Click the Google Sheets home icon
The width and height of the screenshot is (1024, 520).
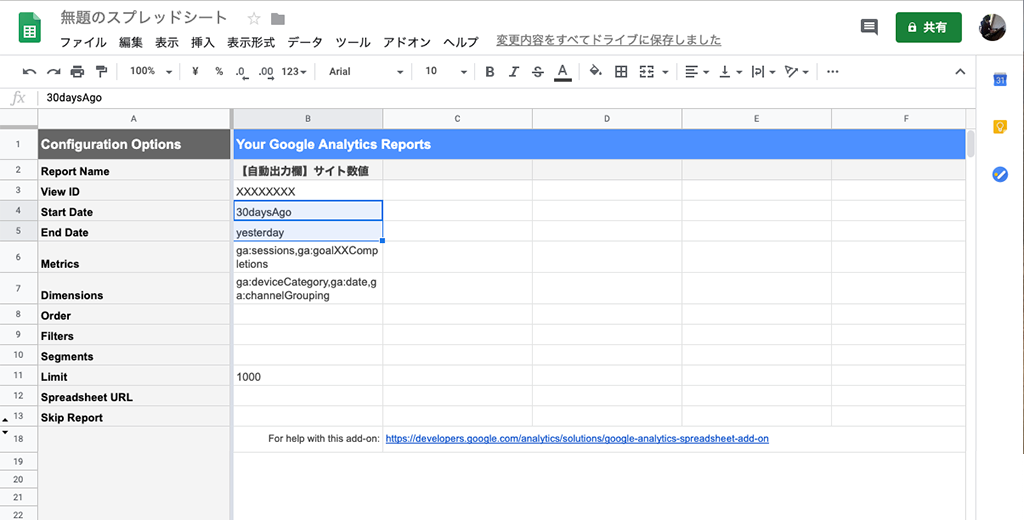[29, 29]
